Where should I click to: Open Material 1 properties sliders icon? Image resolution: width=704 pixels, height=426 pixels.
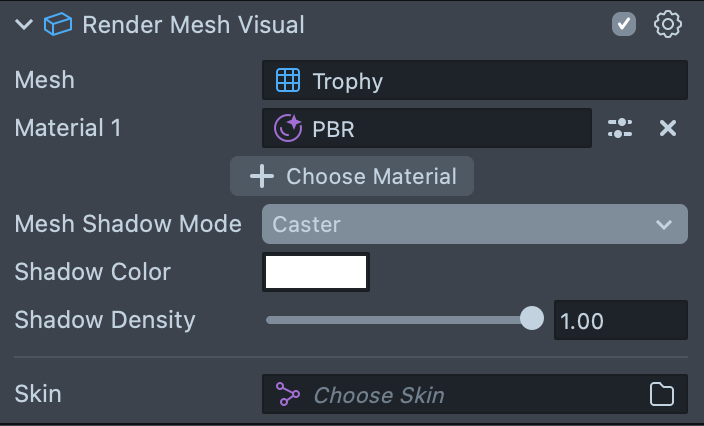[x=620, y=128]
